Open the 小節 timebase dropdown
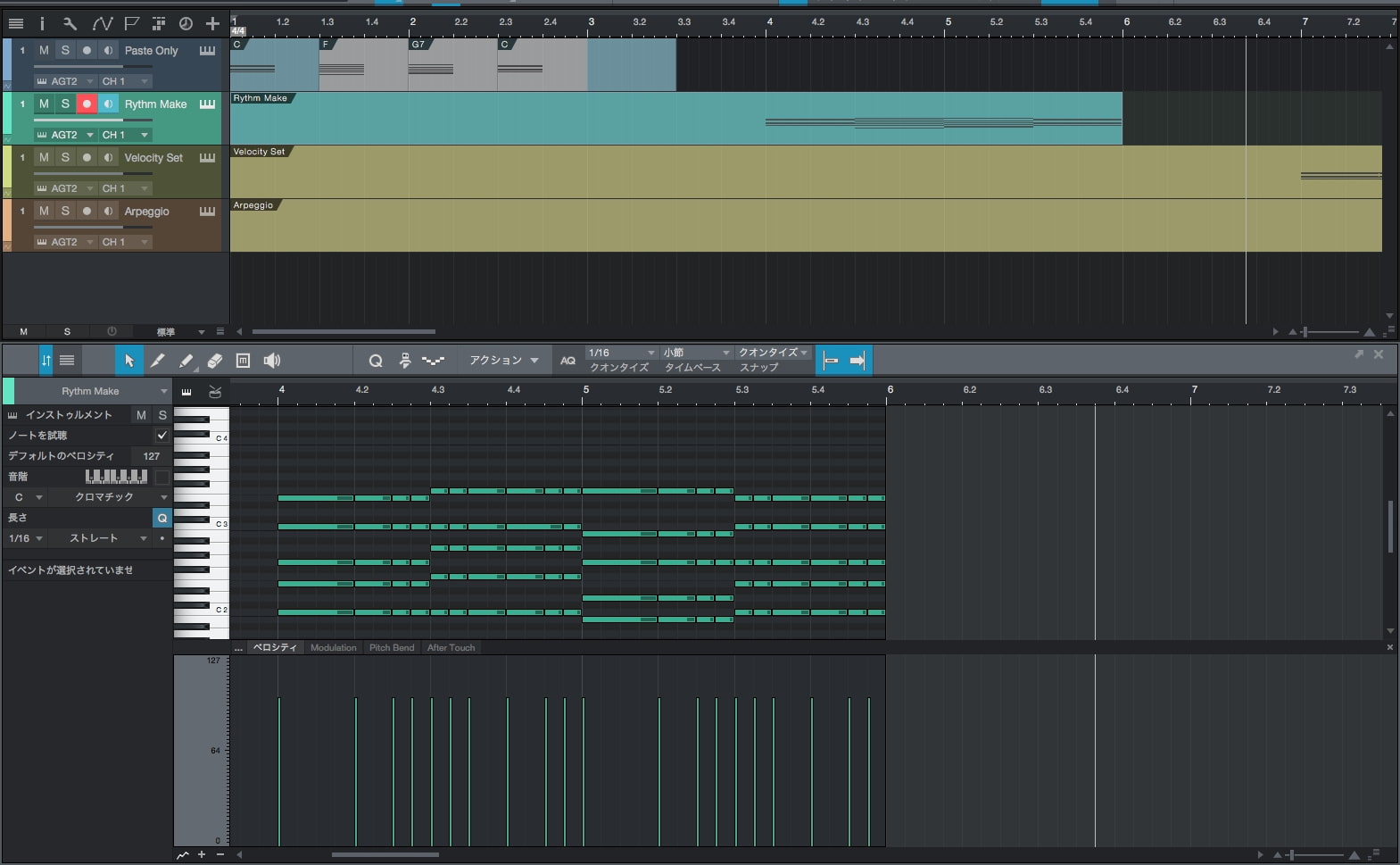This screenshot has height=865, width=1400. coord(696,353)
